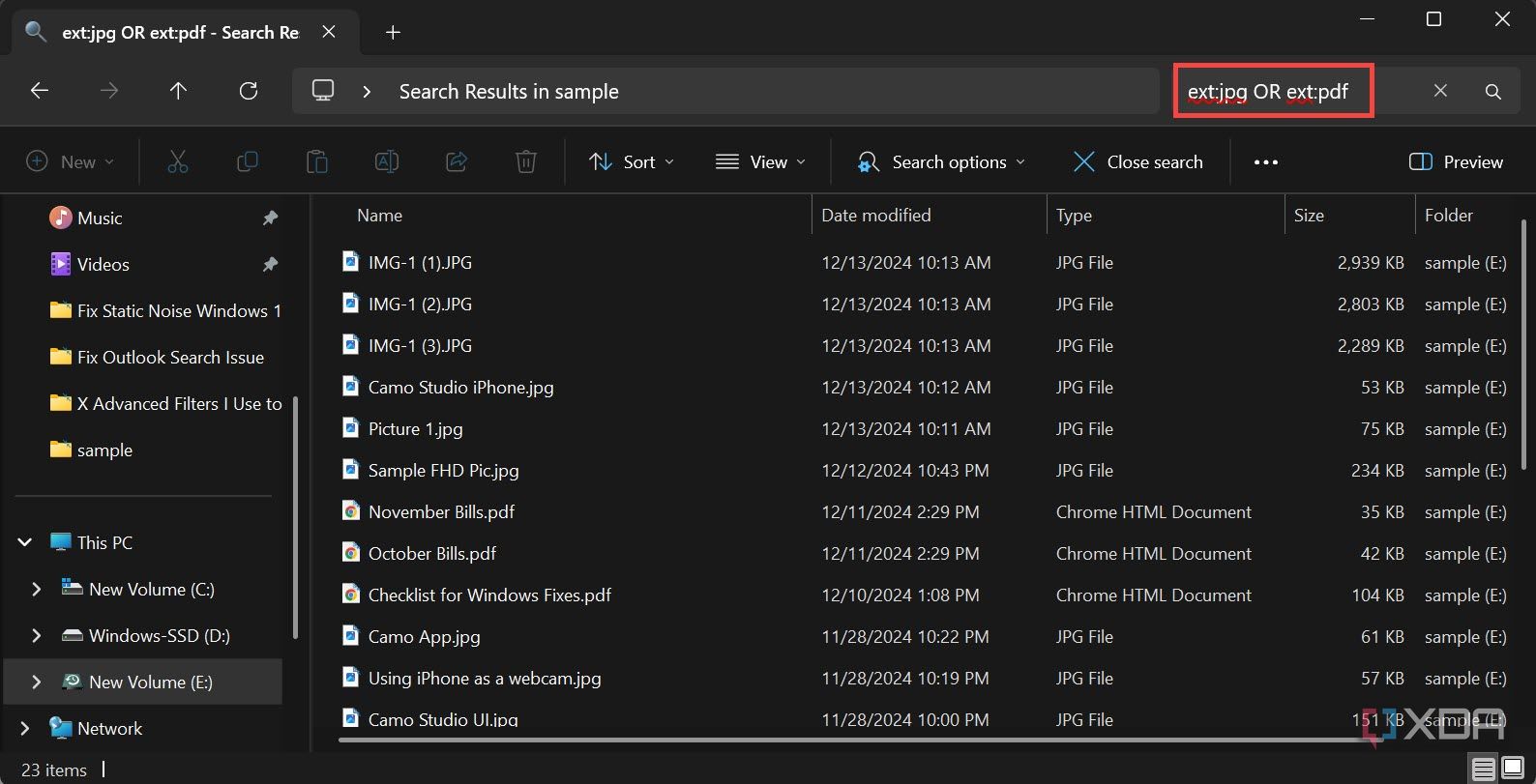Expand New Volume (E:) in sidebar

37,682
